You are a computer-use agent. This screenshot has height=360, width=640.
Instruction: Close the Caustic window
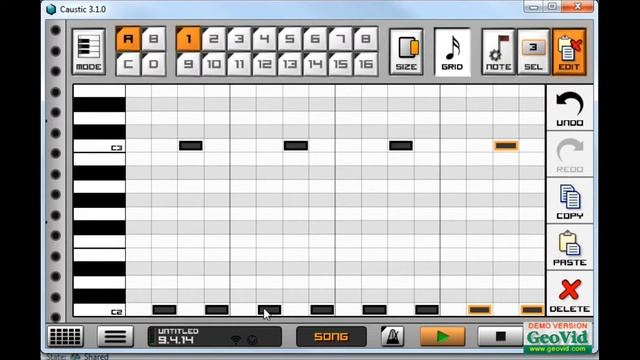tap(578, 7)
